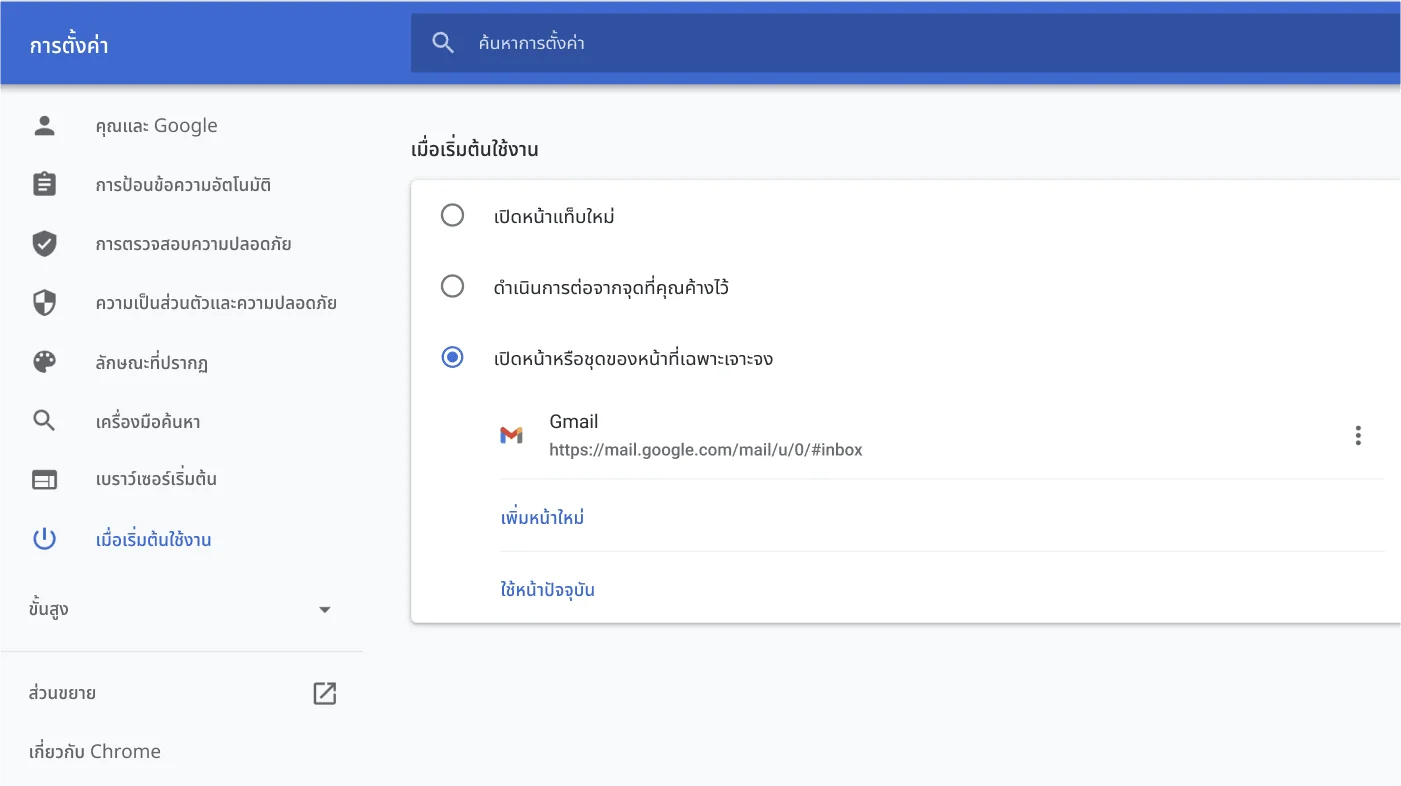
Task: Select the shield icon for ความเป็นส่วนตัวและความปลอดภัย
Action: click(44, 302)
